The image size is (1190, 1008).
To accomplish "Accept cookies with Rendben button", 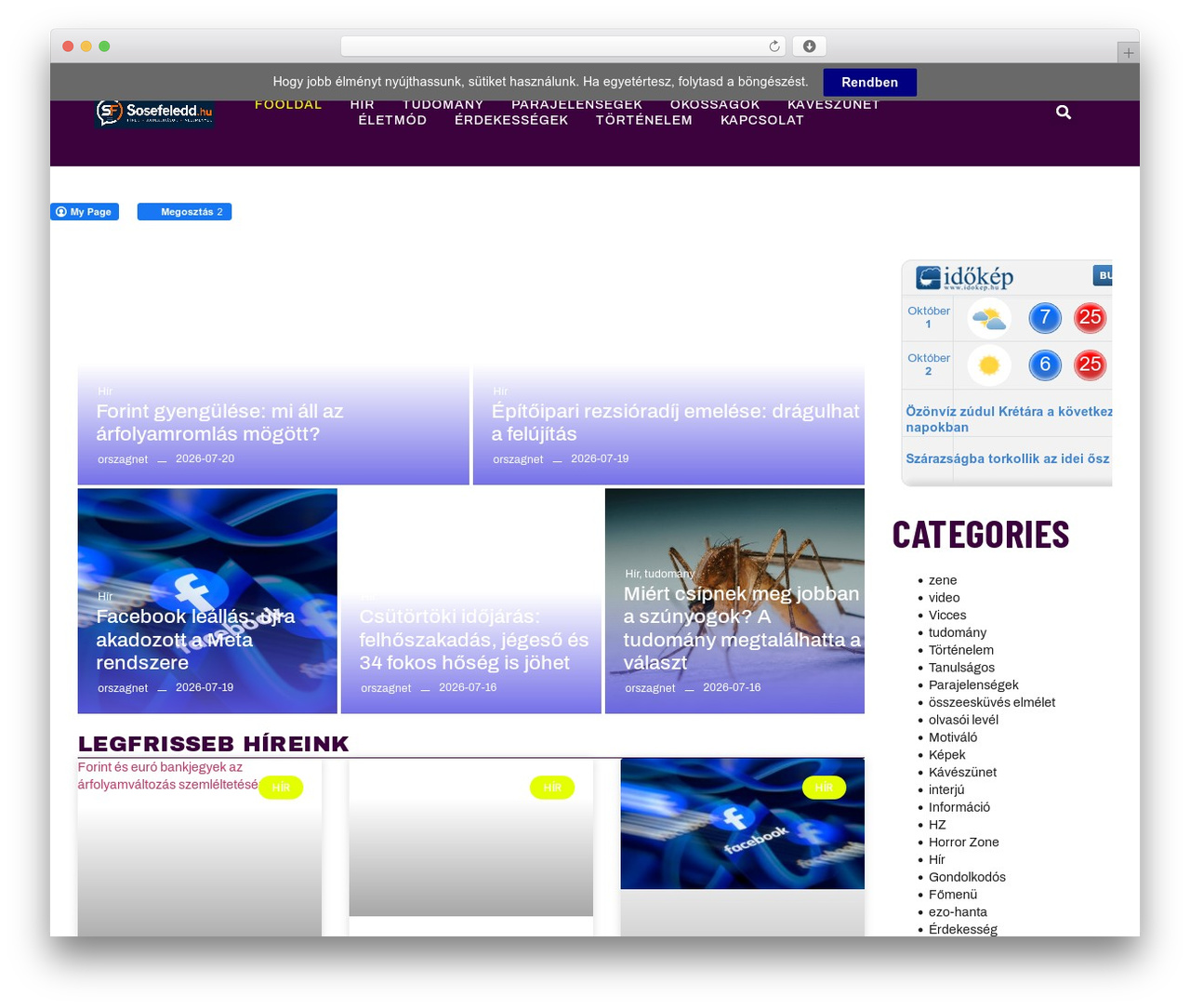I will [869, 82].
